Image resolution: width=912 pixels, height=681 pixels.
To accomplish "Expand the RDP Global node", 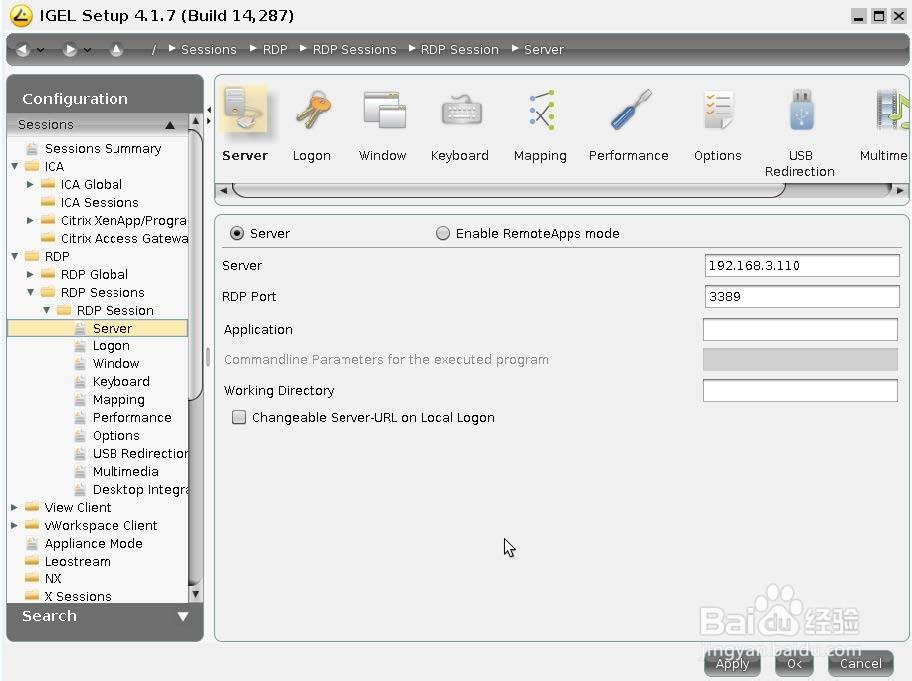I will coord(30,274).
